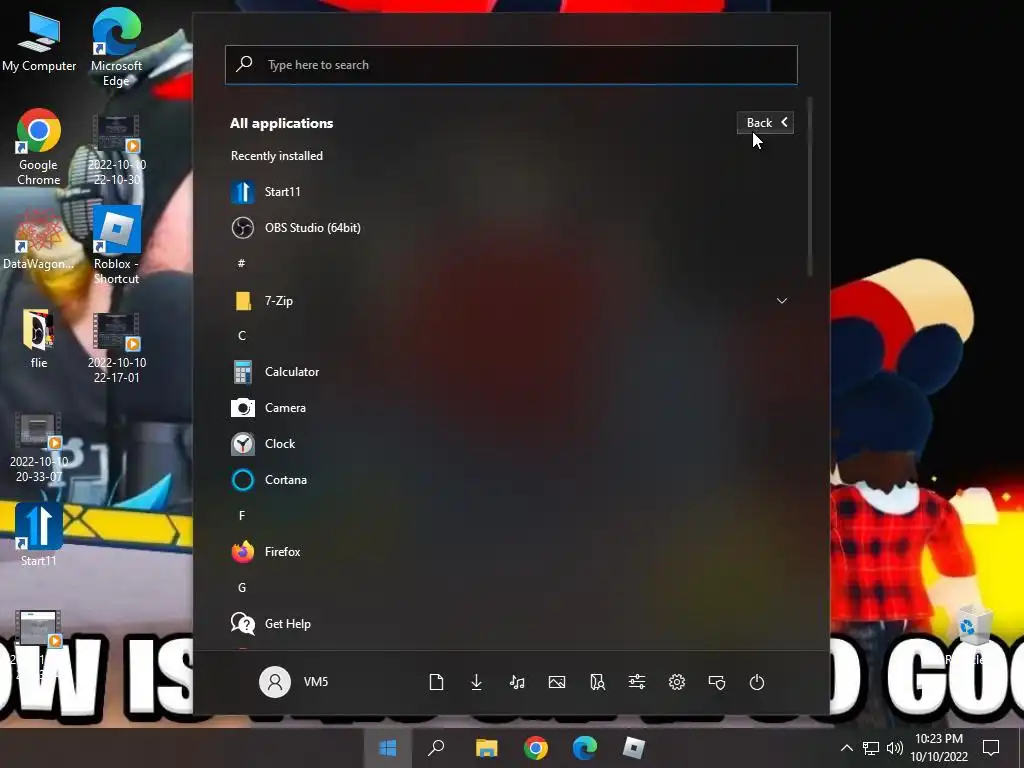Select Roblox - Shortcut desktop icon
The width and height of the screenshot is (1024, 768).
116,246
